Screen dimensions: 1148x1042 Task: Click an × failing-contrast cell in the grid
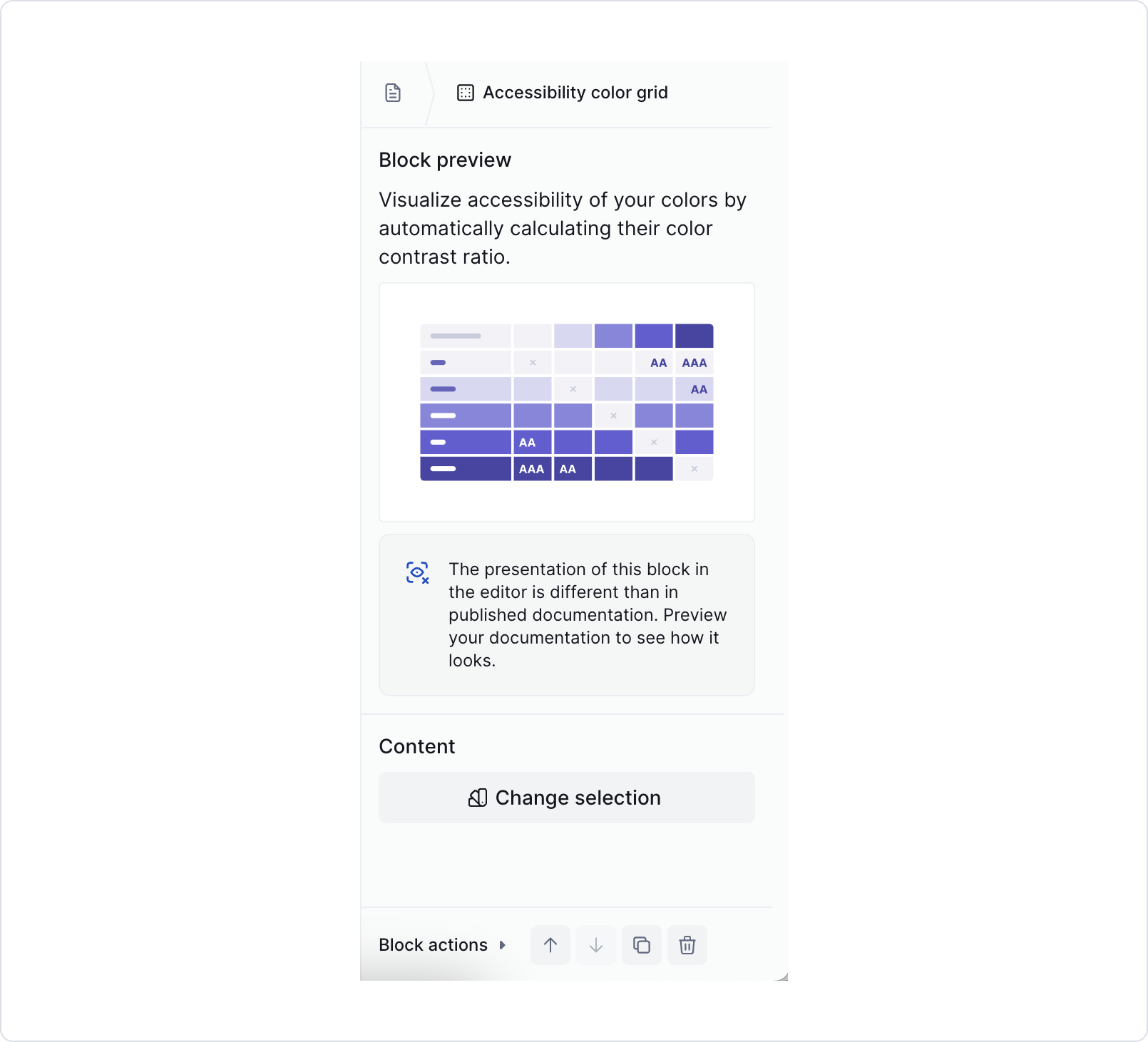(x=531, y=362)
